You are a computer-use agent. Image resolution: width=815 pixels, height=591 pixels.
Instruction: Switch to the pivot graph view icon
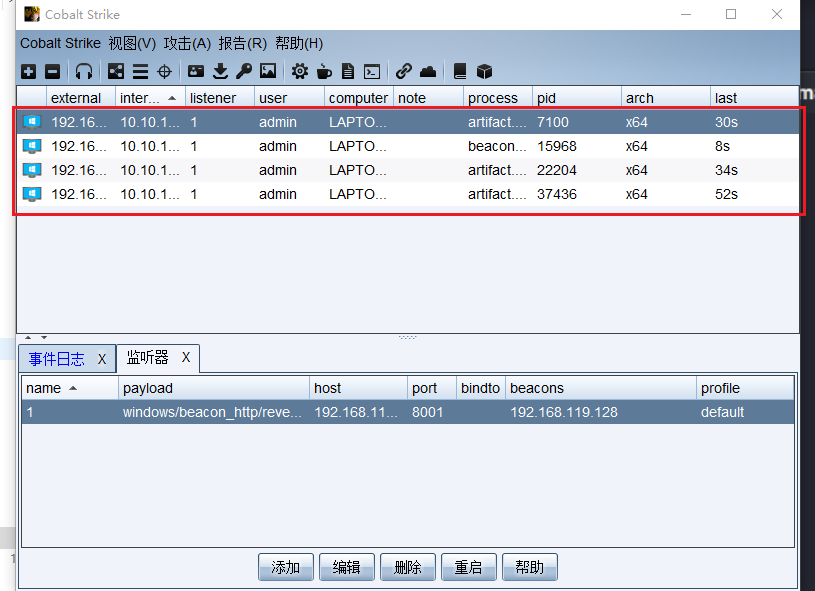pyautogui.click(x=115, y=71)
